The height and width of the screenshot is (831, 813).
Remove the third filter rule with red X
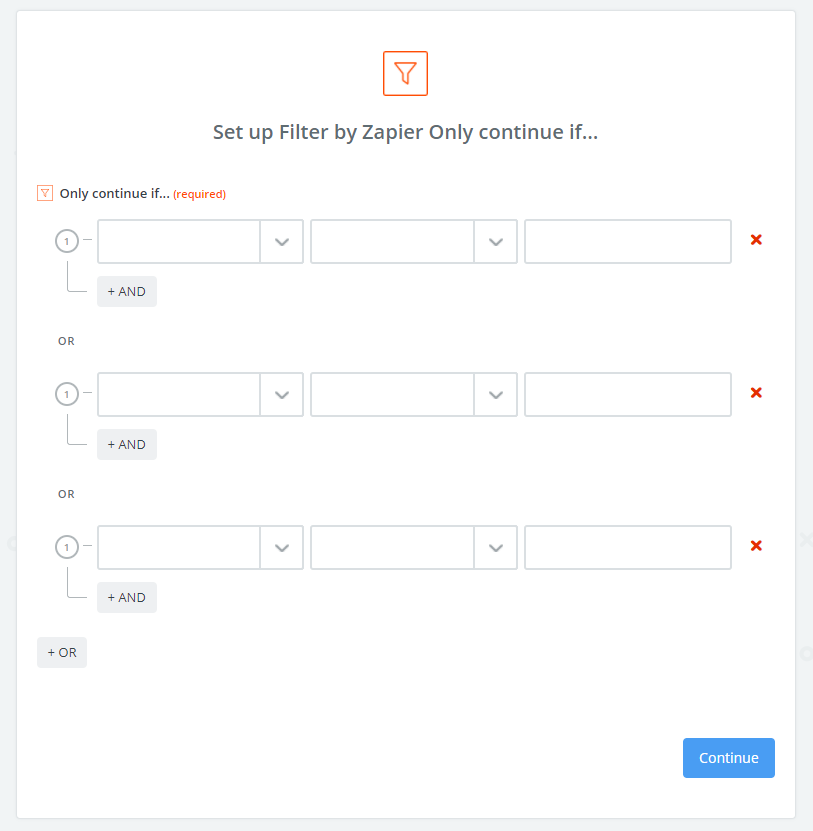pos(756,546)
